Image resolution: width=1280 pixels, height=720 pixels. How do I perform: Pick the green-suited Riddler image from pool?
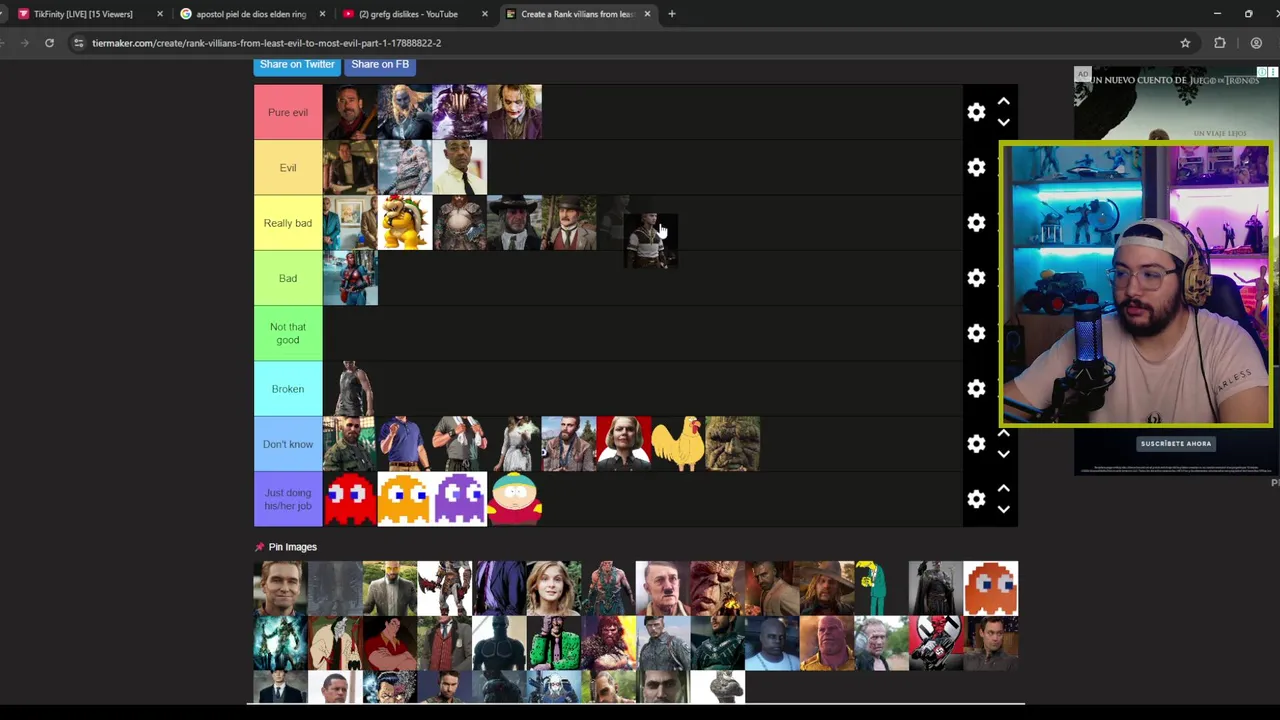click(x=554, y=643)
